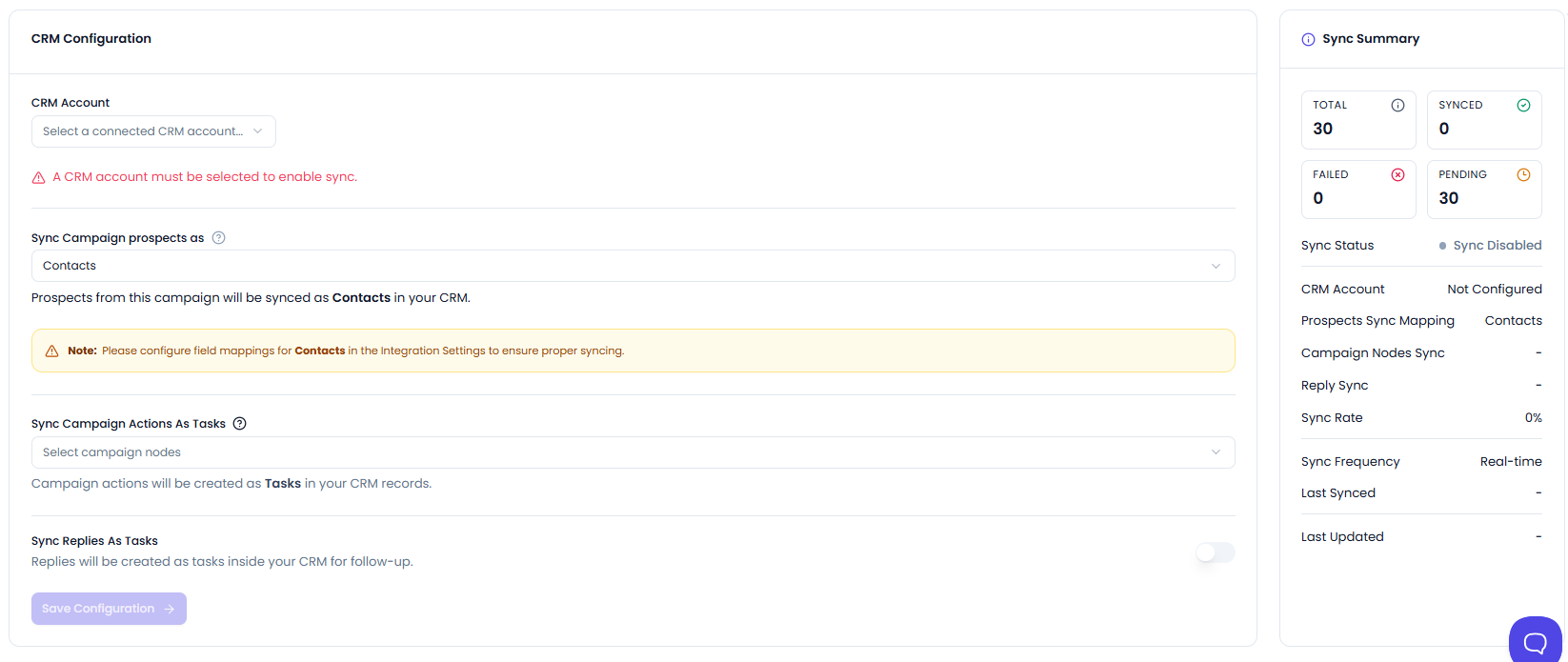This screenshot has width=1568, height=662.
Task: Click the 'Last Synced' label
Action: pos(1338,493)
